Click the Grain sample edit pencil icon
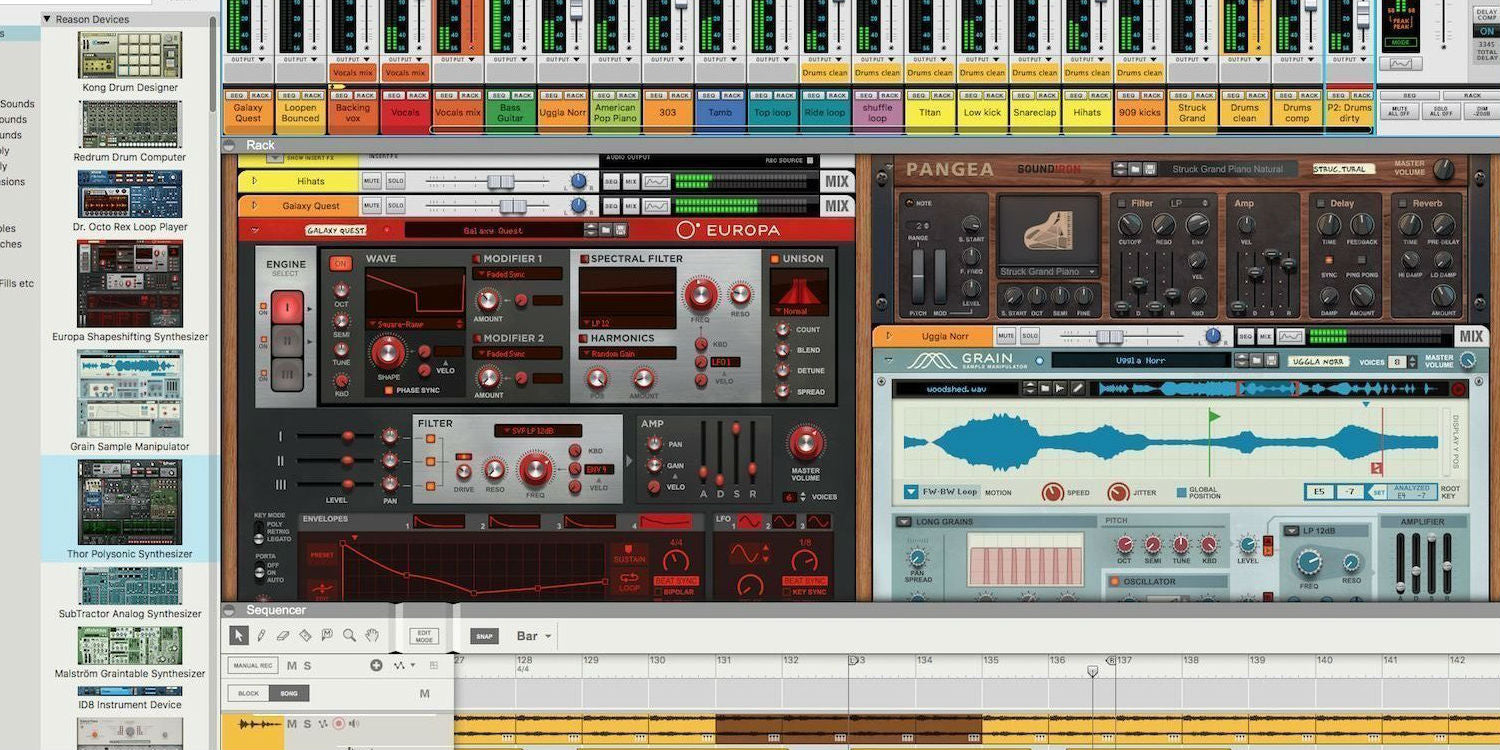1500x750 pixels. pos(1078,388)
